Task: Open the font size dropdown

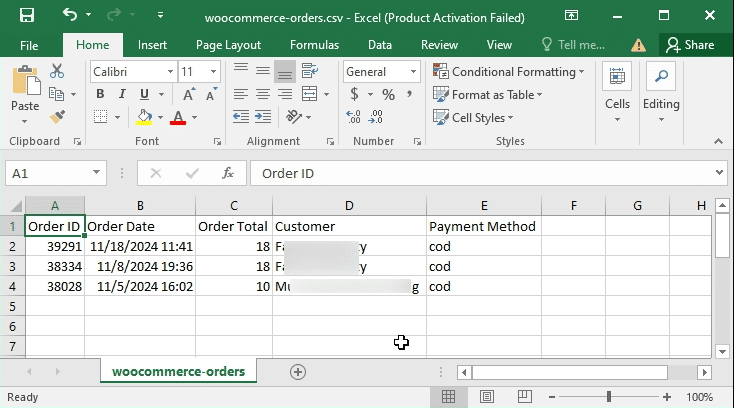Action: [213, 72]
